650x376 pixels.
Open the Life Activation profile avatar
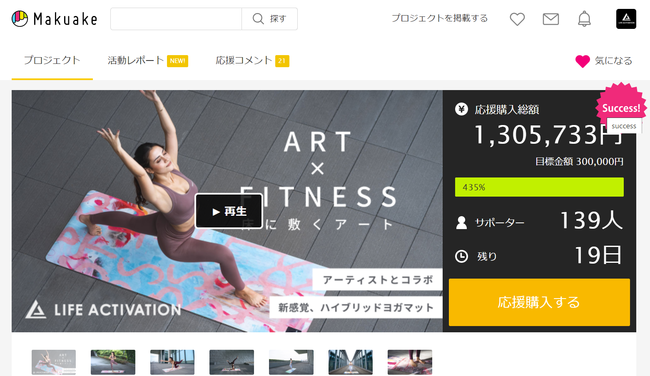(x=626, y=19)
